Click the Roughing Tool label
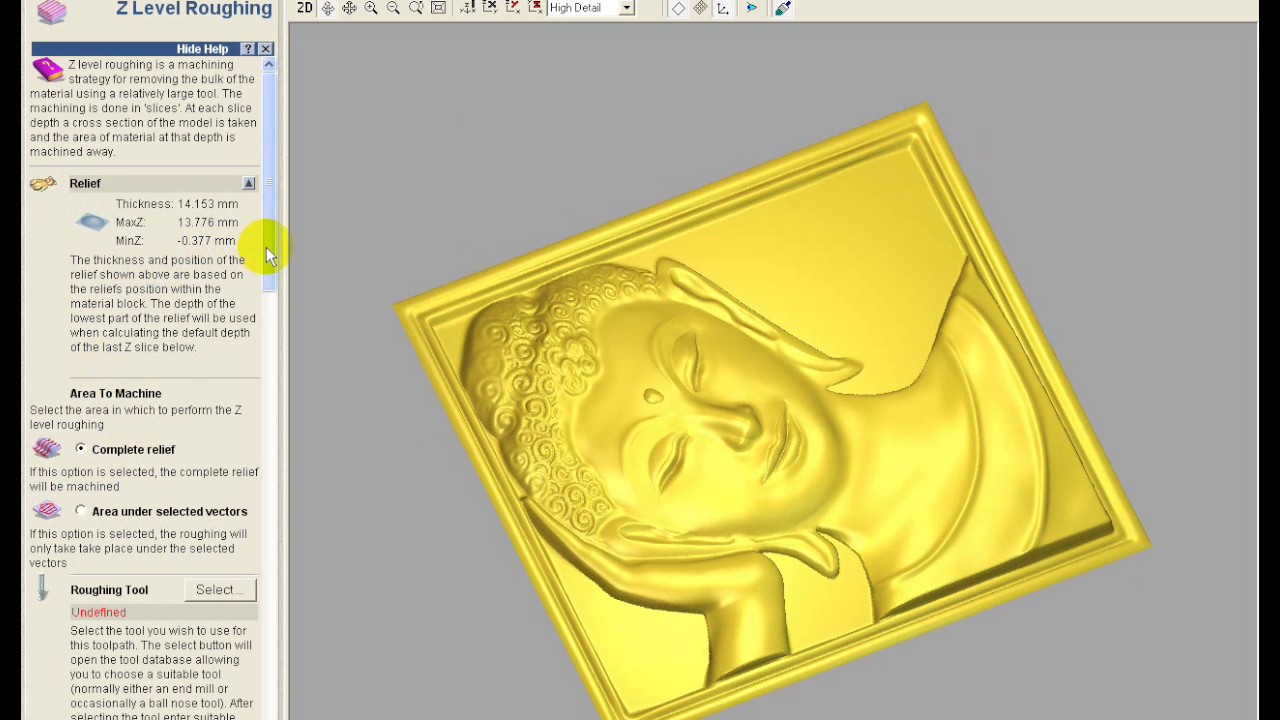 (x=109, y=590)
